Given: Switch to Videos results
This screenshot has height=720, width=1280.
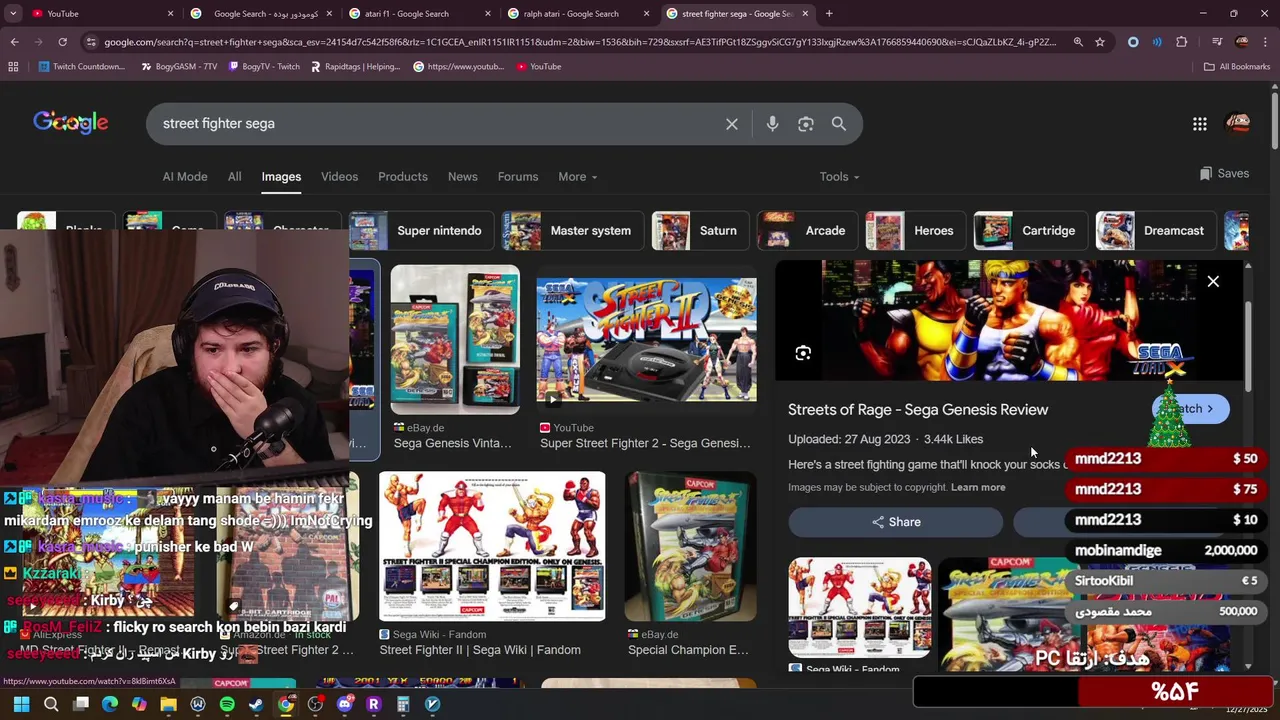Looking at the screenshot, I should pos(339,177).
